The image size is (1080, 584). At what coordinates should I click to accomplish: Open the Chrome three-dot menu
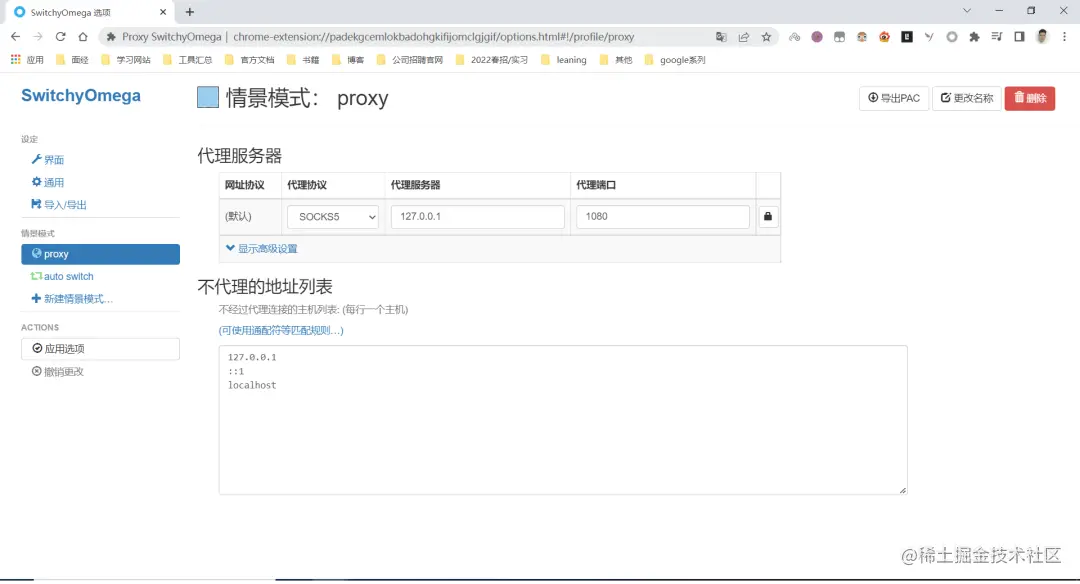coord(1065,37)
